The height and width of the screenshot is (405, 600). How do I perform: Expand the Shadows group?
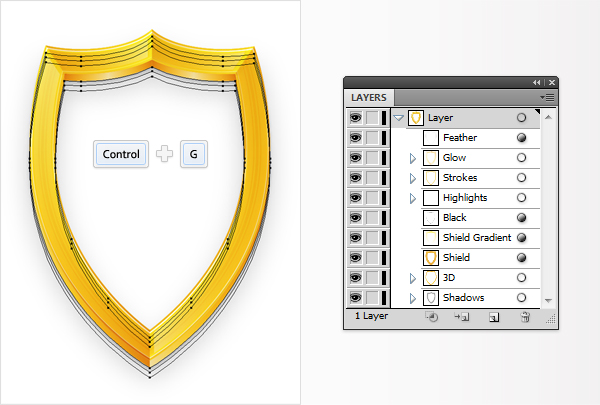coord(412,298)
